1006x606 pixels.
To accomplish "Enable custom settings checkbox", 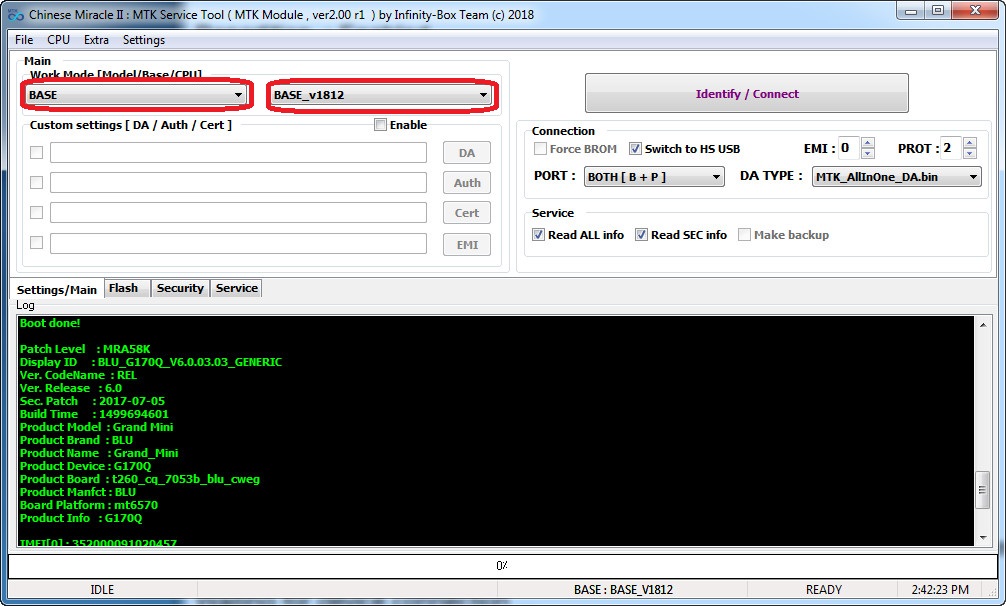I will (x=380, y=124).
